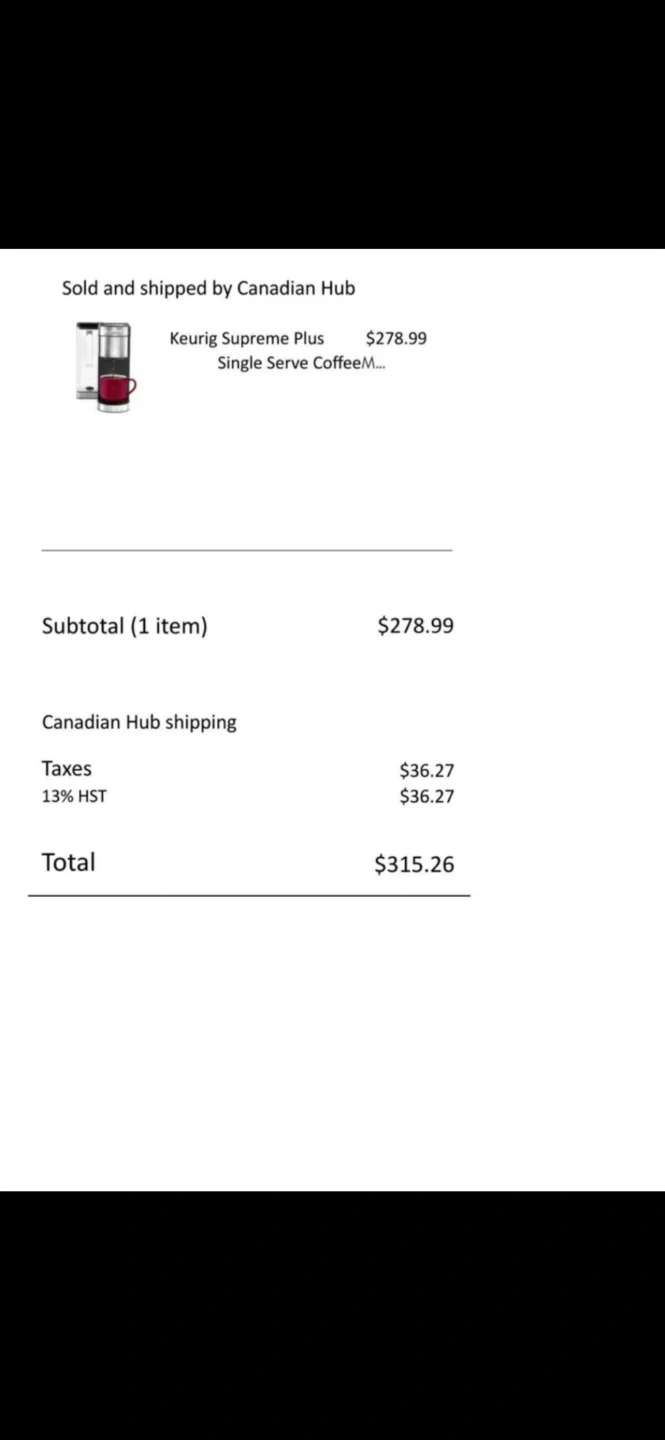
Task: Click the truncated Single Serve CoffeeM... text
Action: (301, 363)
